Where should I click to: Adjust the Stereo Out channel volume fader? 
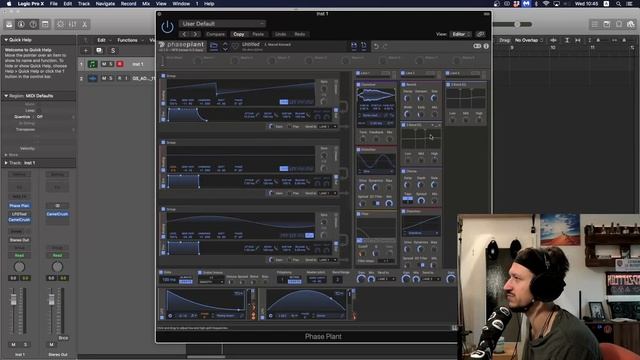[51, 300]
